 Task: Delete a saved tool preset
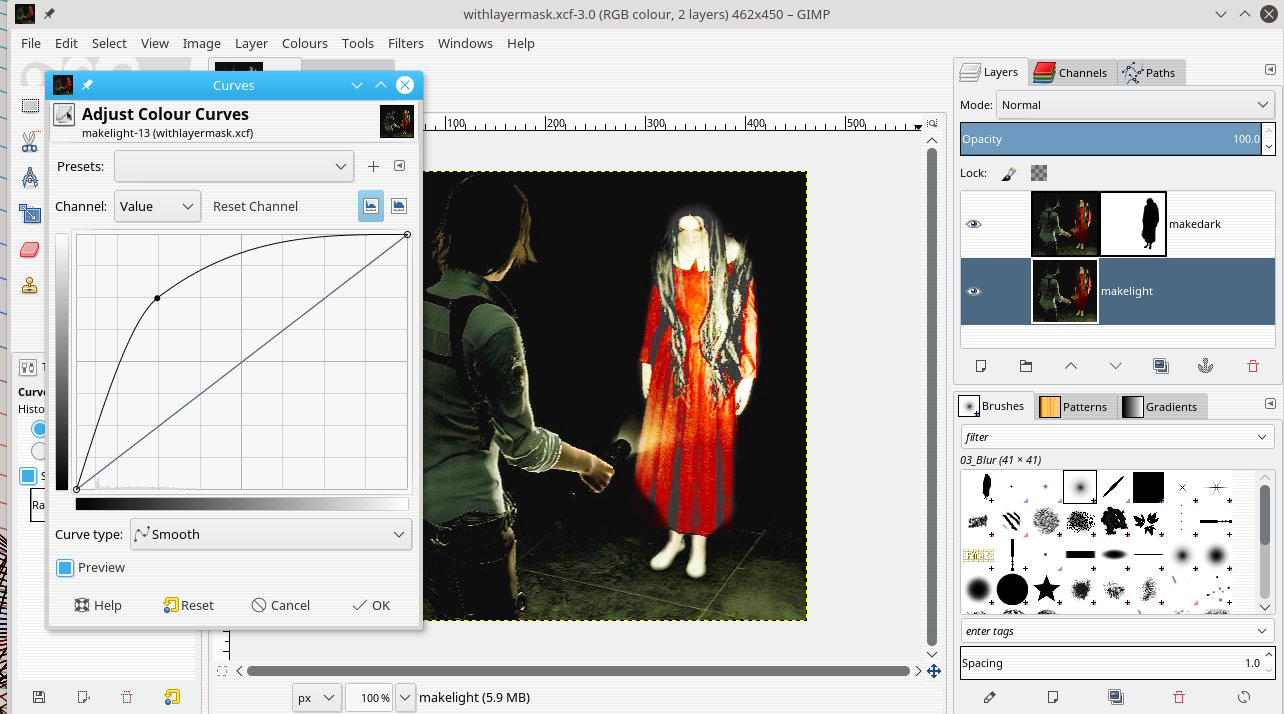click(x=127, y=697)
